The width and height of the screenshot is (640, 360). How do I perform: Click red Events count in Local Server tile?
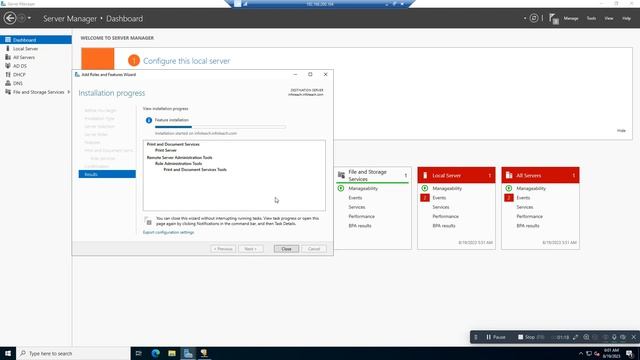pos(425,198)
